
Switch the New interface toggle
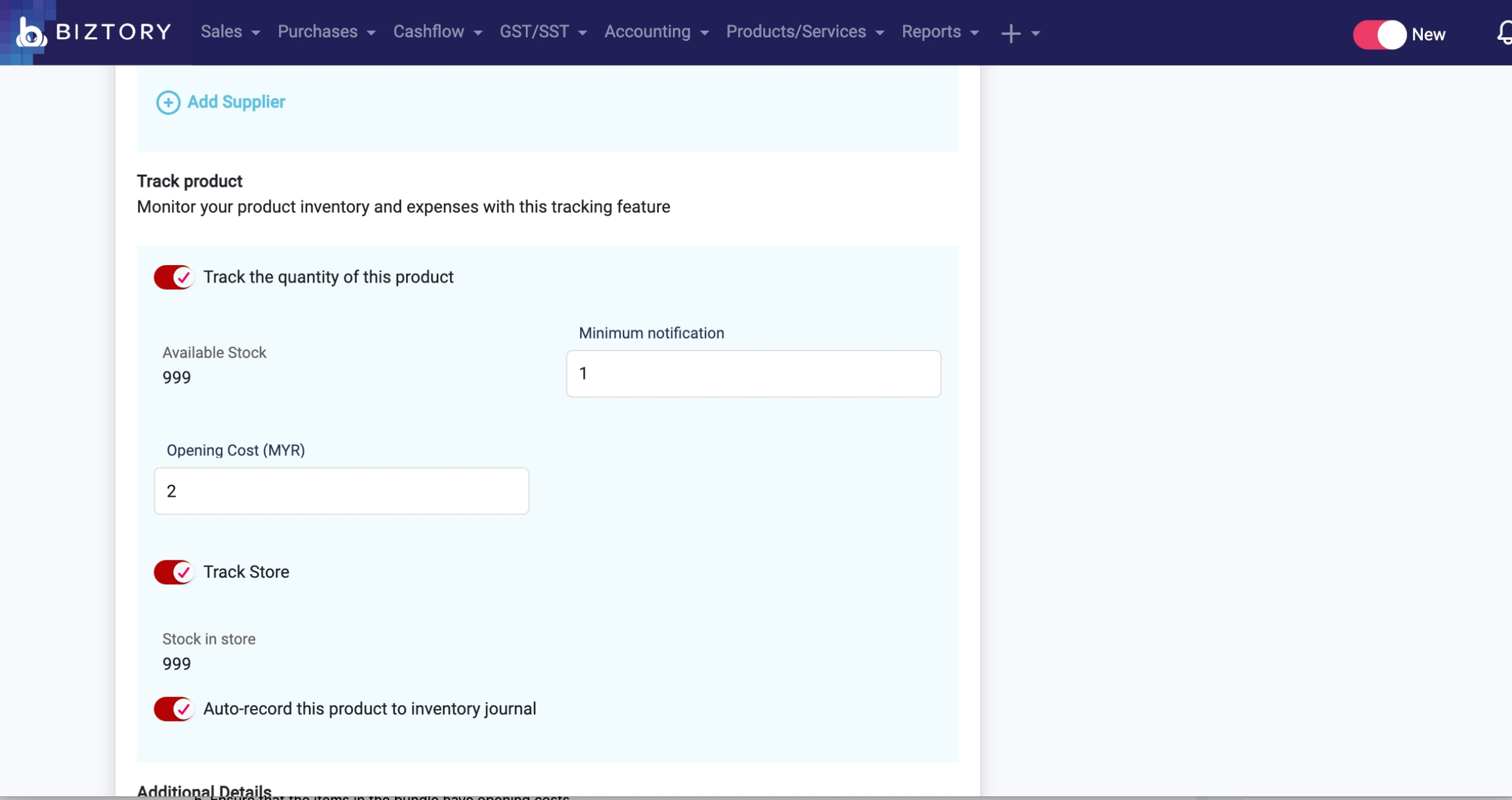[1379, 34]
